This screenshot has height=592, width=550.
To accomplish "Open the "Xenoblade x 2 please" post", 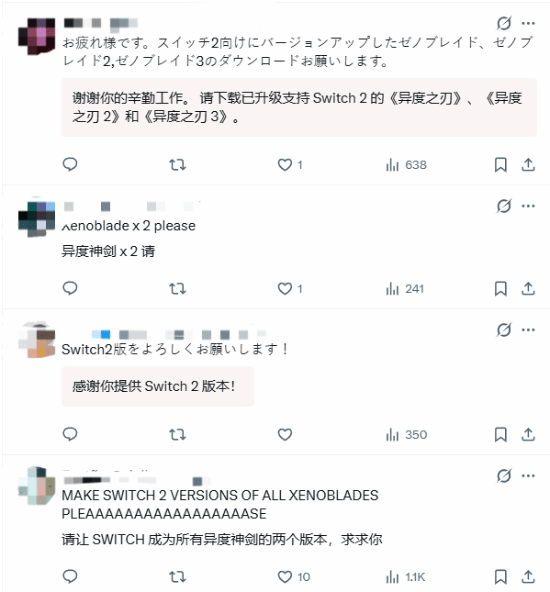I will coord(129,226).
